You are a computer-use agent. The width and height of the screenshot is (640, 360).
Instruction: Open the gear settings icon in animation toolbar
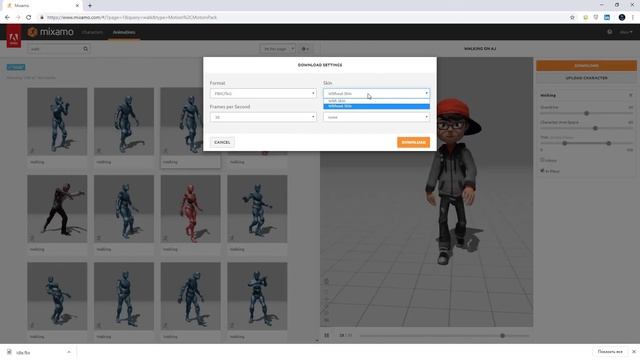pos(305,49)
